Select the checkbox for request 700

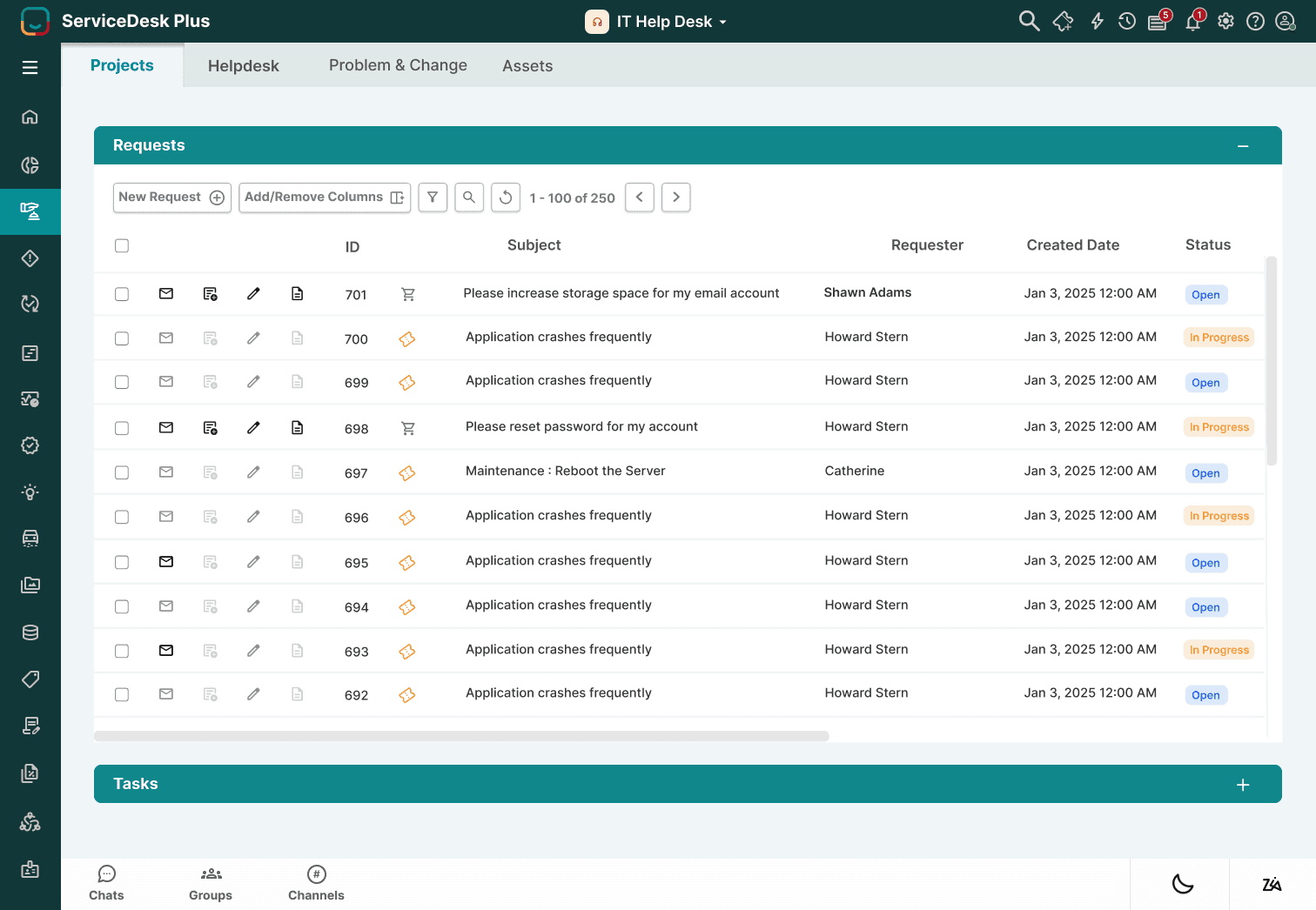point(122,338)
